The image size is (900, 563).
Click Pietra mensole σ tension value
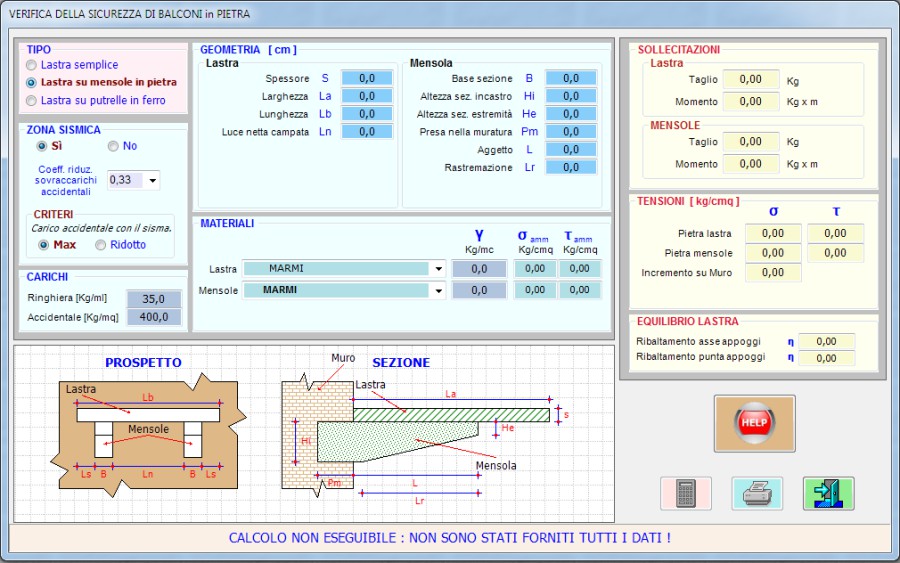773,253
